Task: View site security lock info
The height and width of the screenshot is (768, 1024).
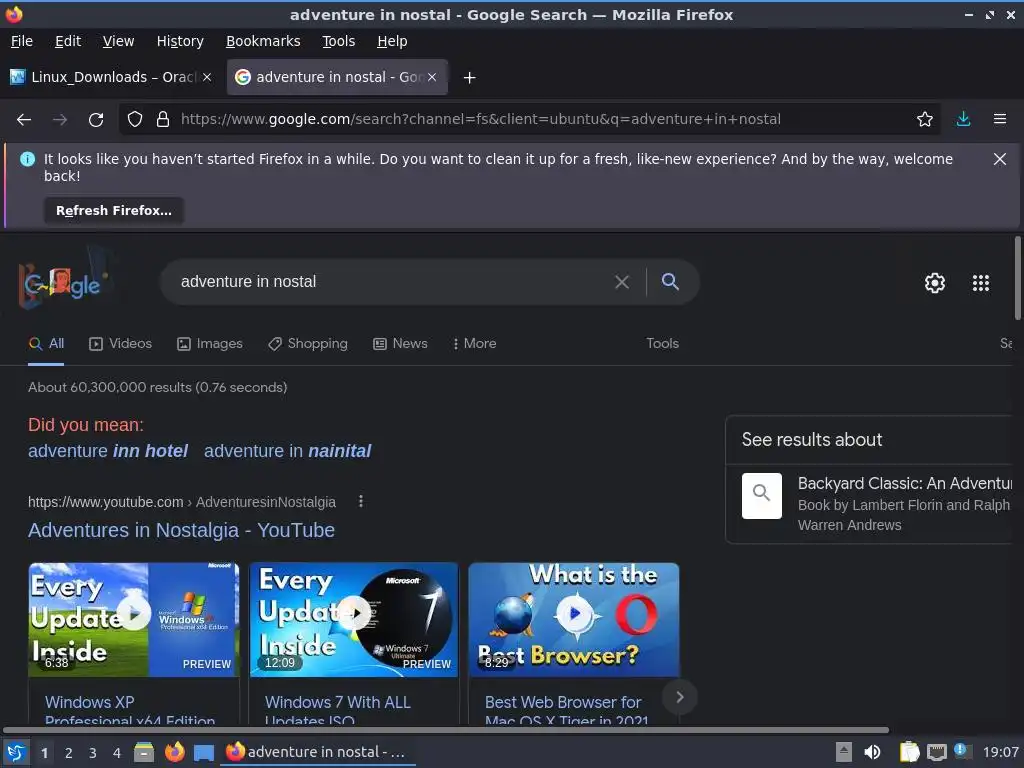Action: tap(163, 119)
